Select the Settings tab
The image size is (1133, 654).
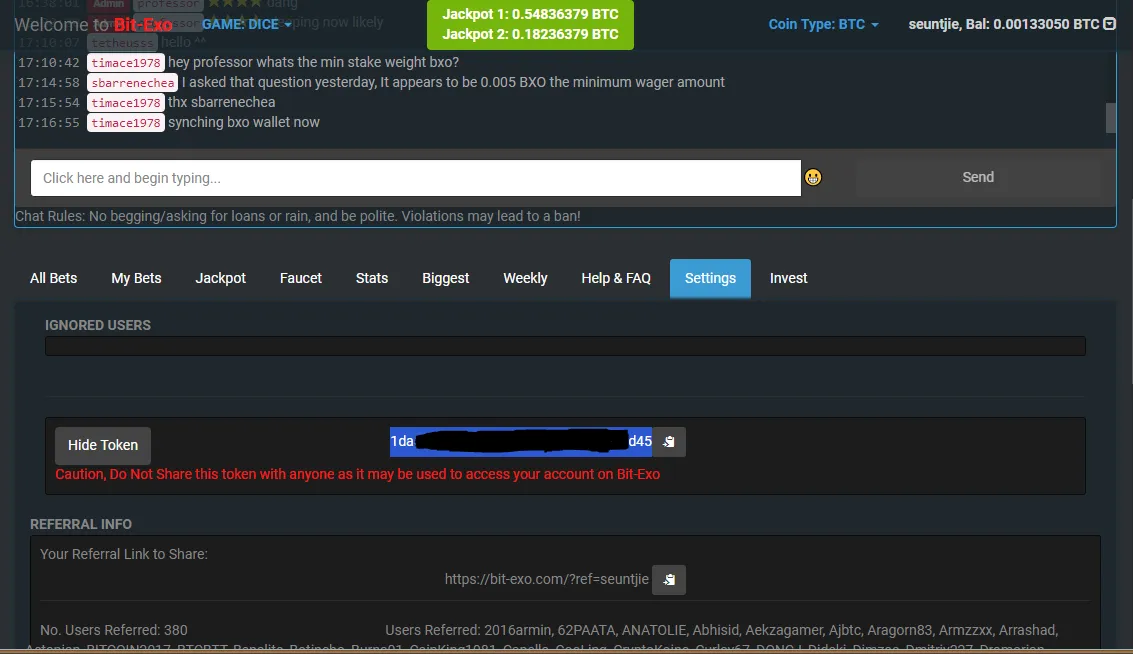(710, 278)
